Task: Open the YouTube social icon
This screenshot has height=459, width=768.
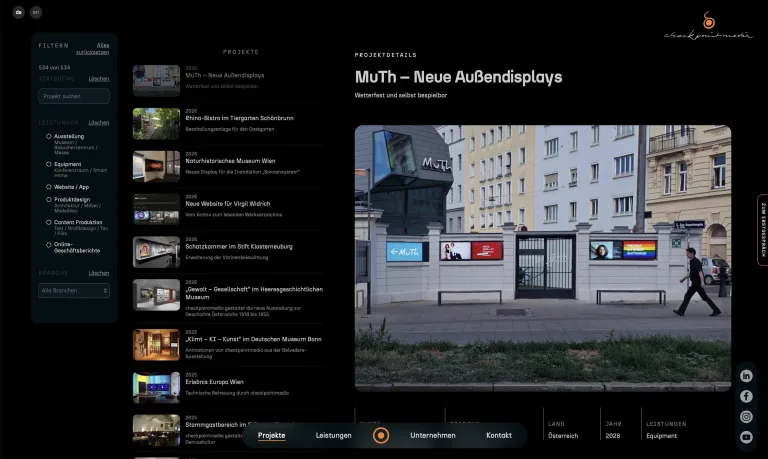Action: [746, 436]
